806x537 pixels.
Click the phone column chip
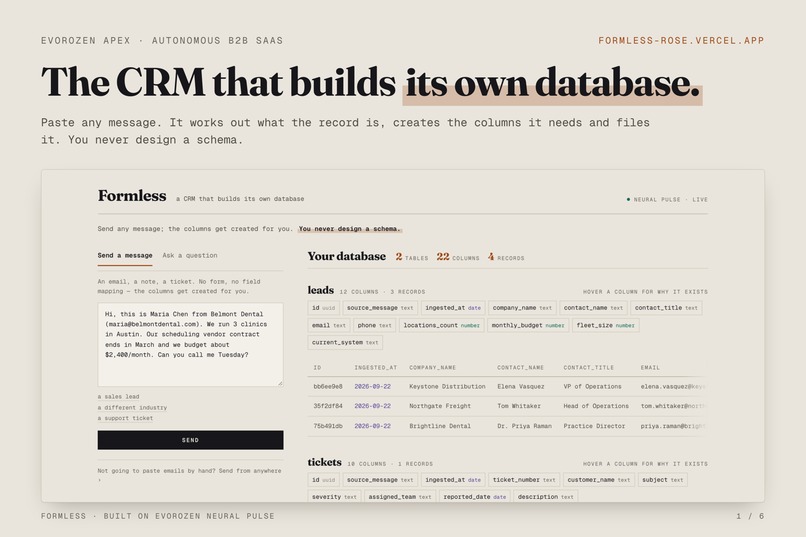pyautogui.click(x=374, y=325)
